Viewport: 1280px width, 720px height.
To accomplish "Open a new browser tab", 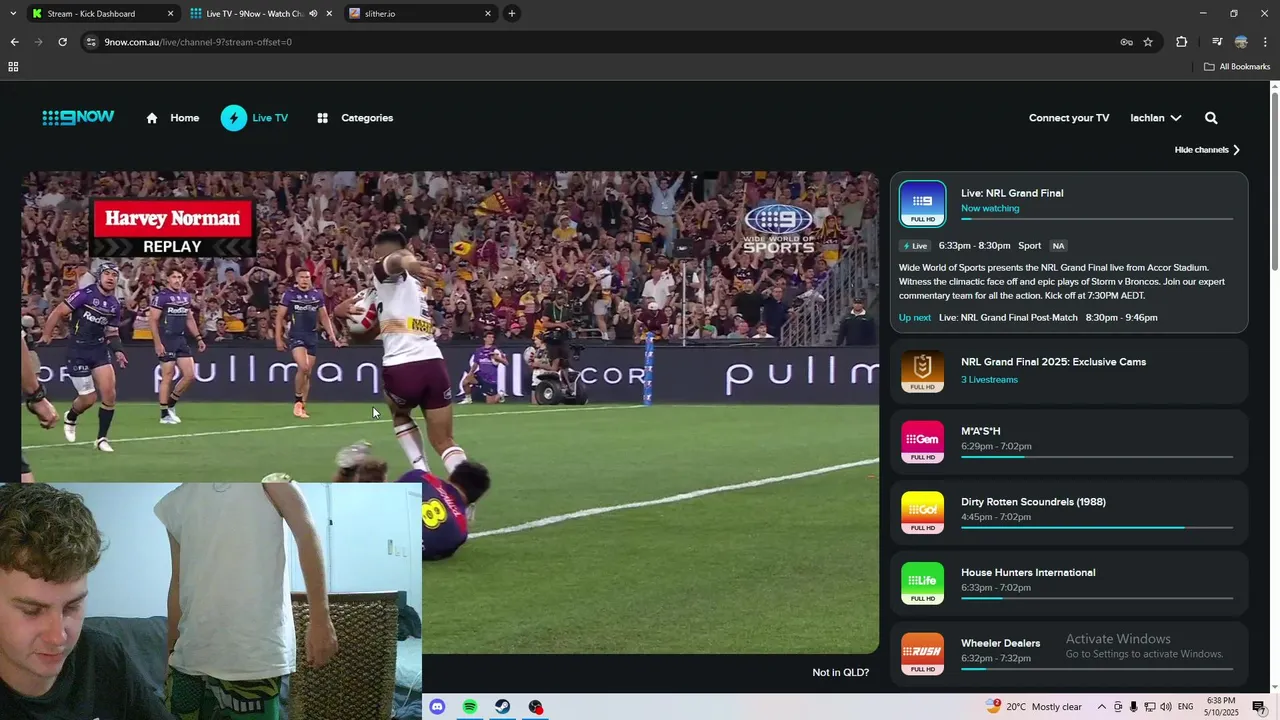I will 512,14.
